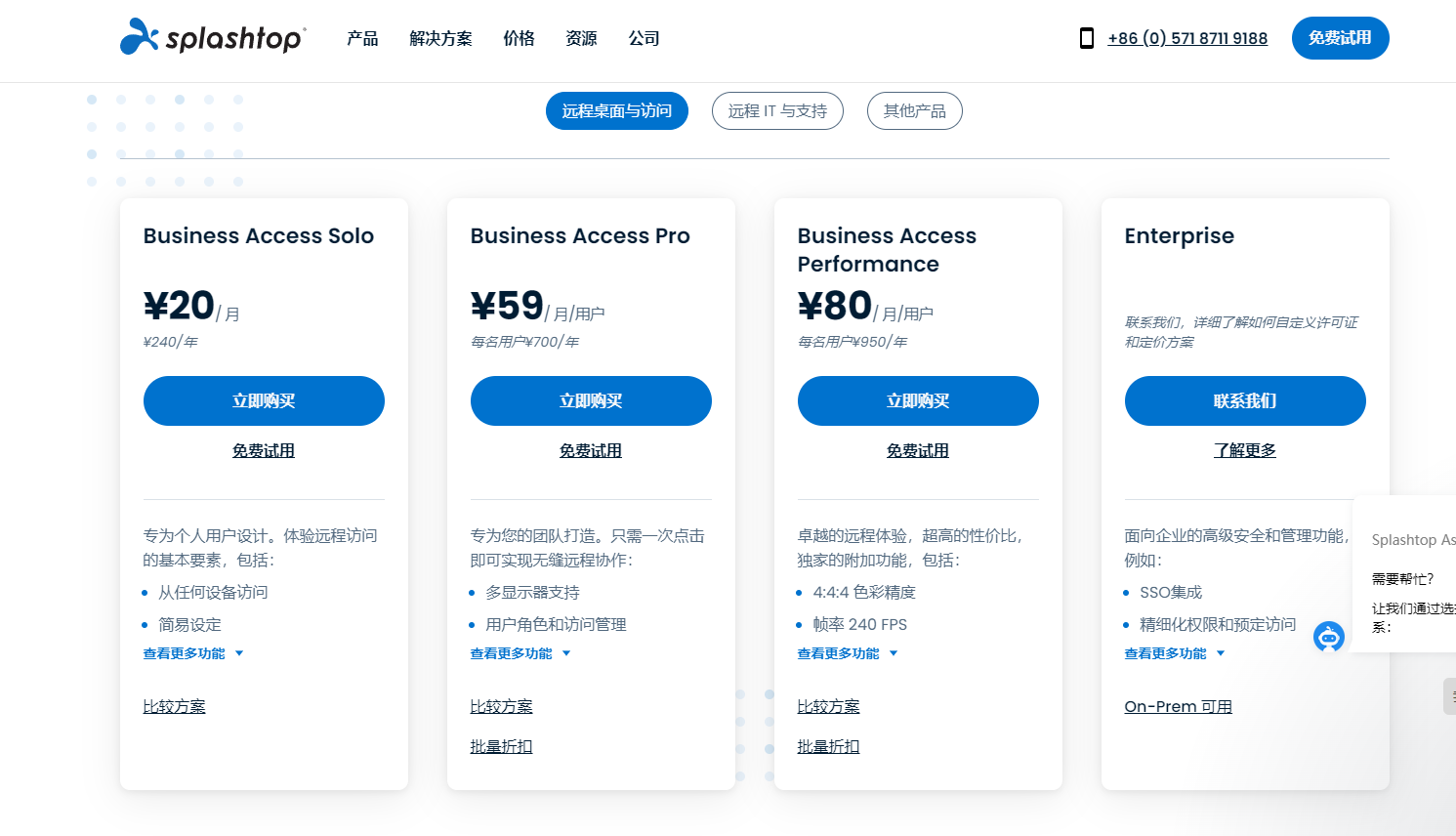
Task: Open the 产品 menu
Action: [x=362, y=38]
